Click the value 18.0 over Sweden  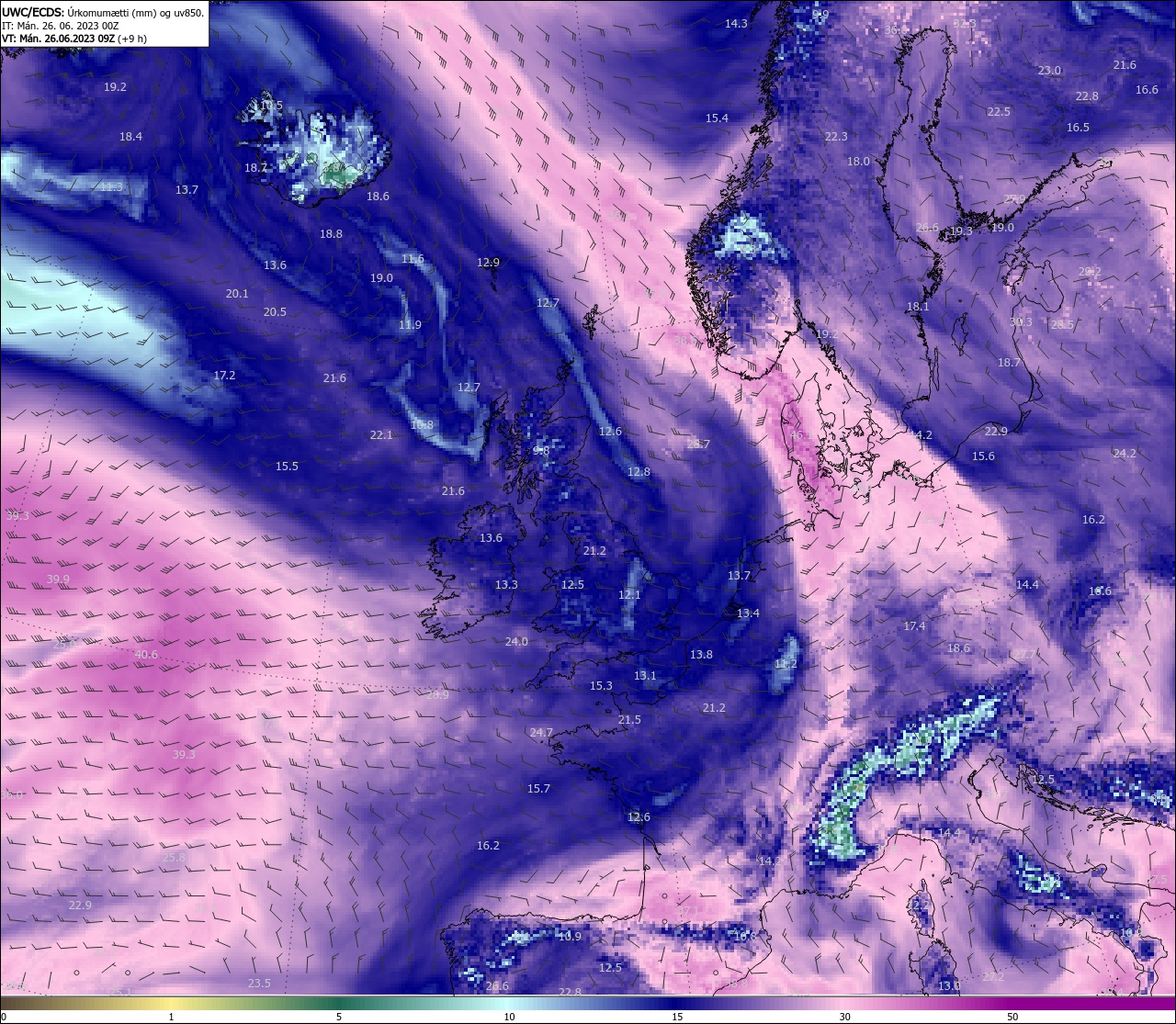858,162
